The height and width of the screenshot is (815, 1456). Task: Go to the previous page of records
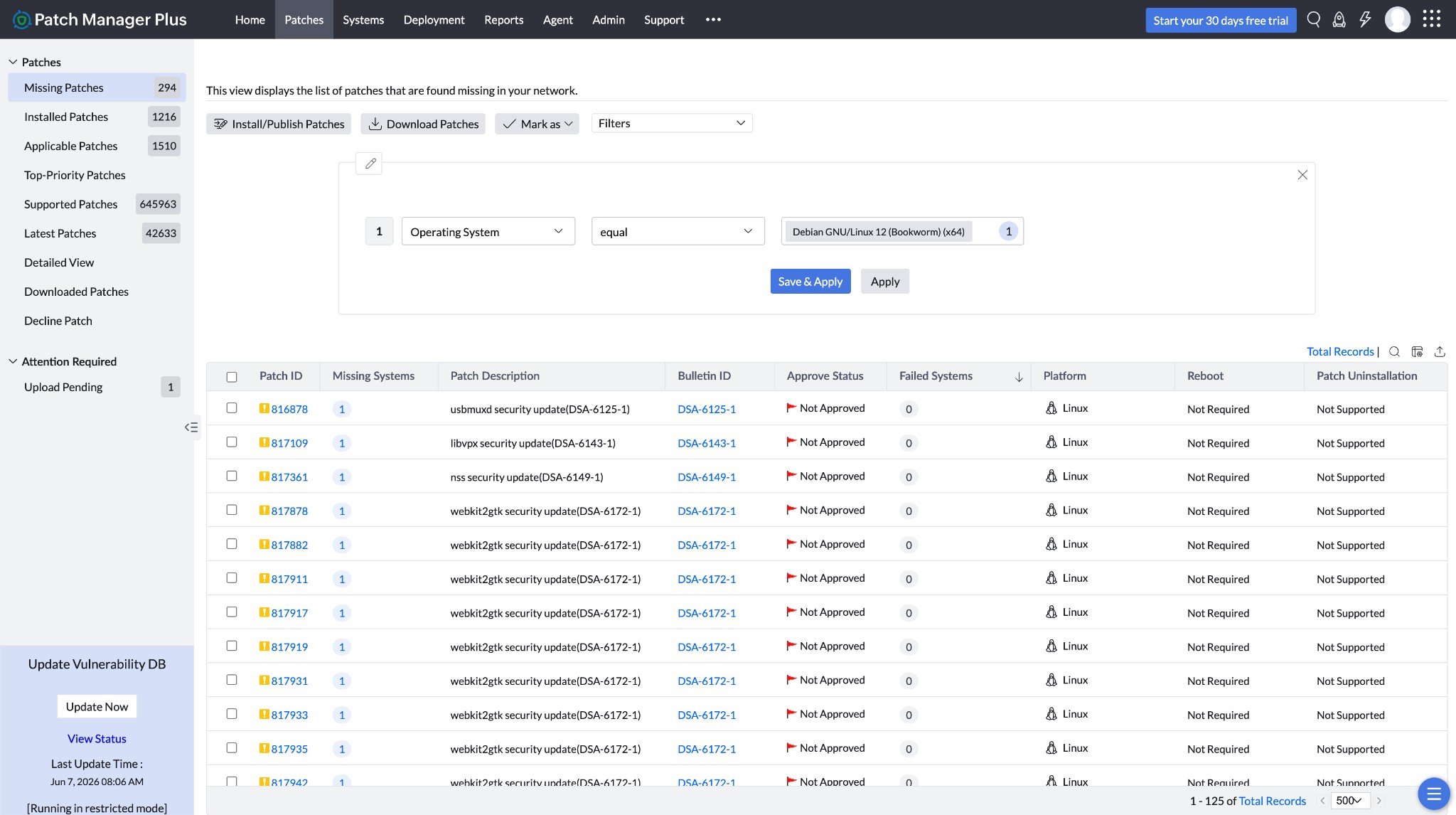(1322, 801)
